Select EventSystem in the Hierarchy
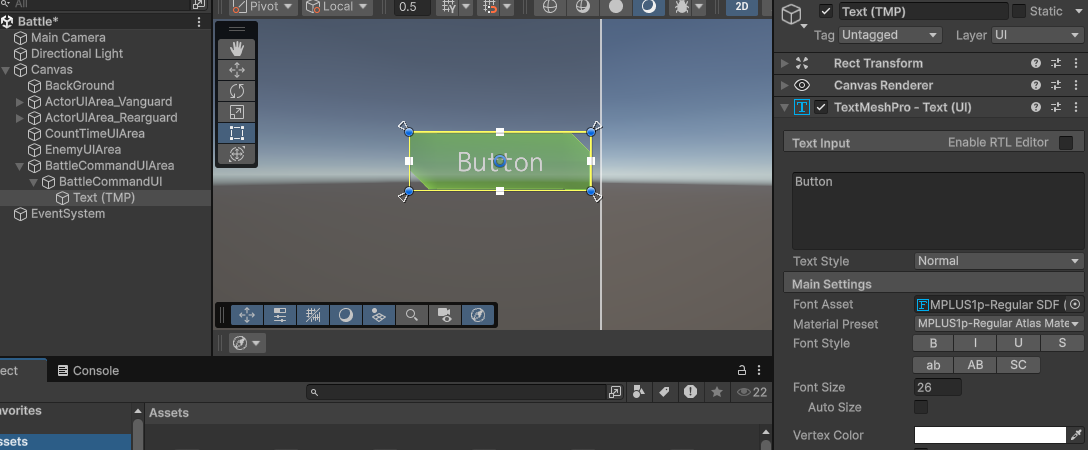This screenshot has width=1088, height=450. pyautogui.click(x=67, y=214)
